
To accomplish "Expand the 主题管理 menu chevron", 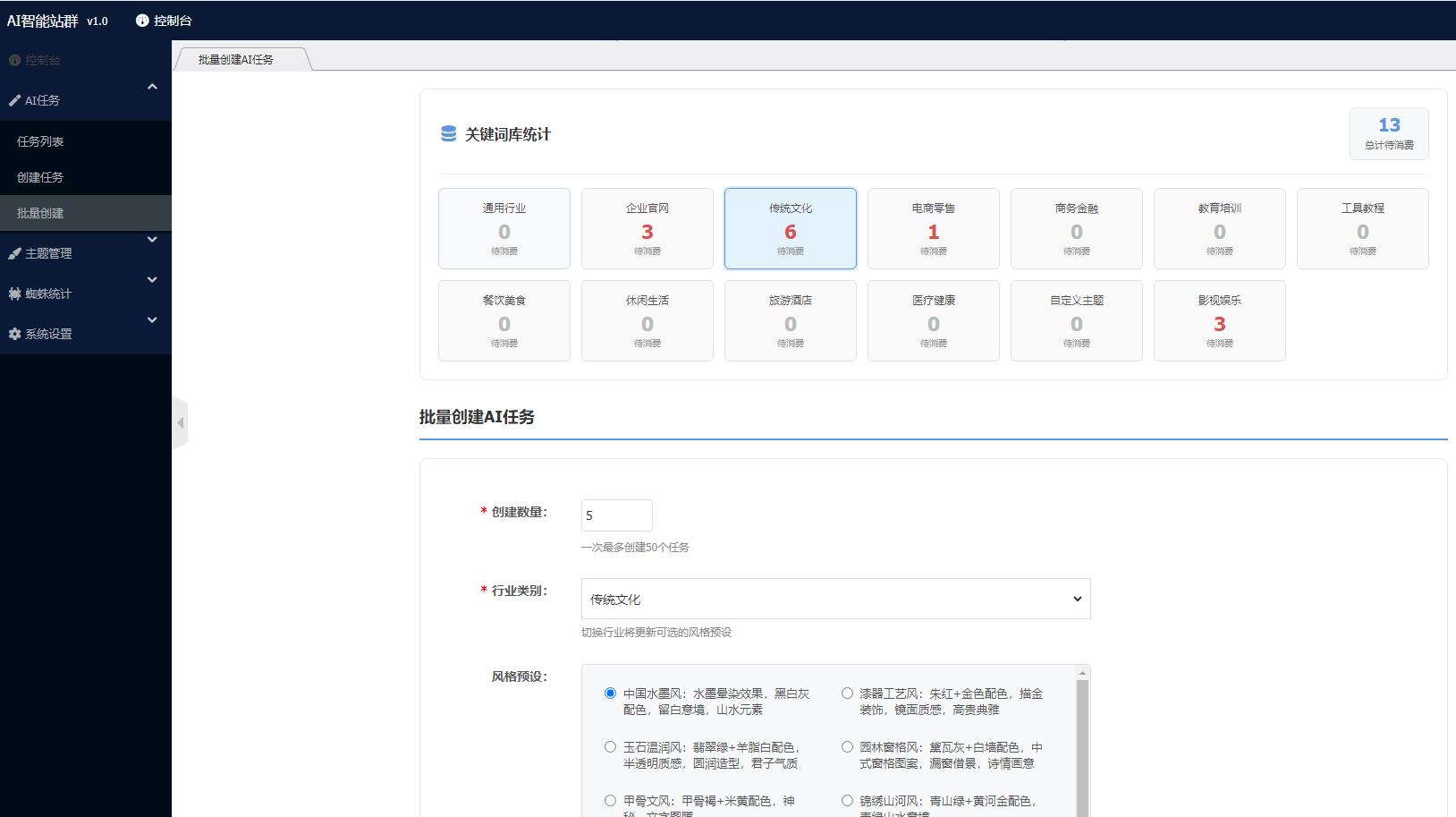I will (152, 240).
